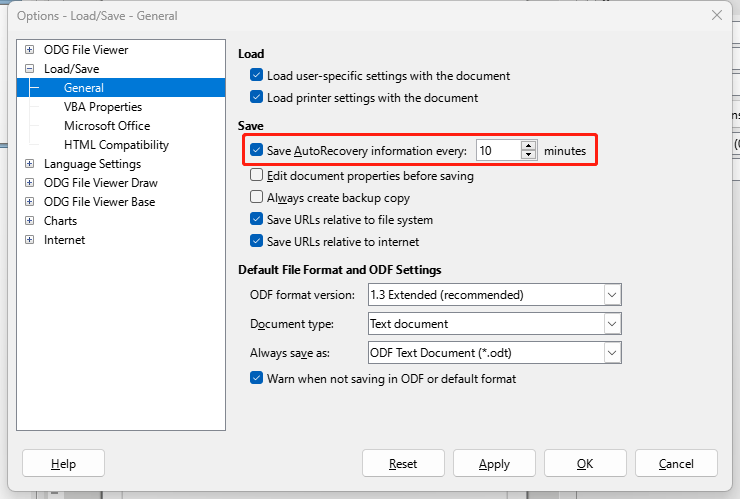Screen dimensions: 740x499
Task: Collapse the Load/Save tree node
Action: [29, 68]
